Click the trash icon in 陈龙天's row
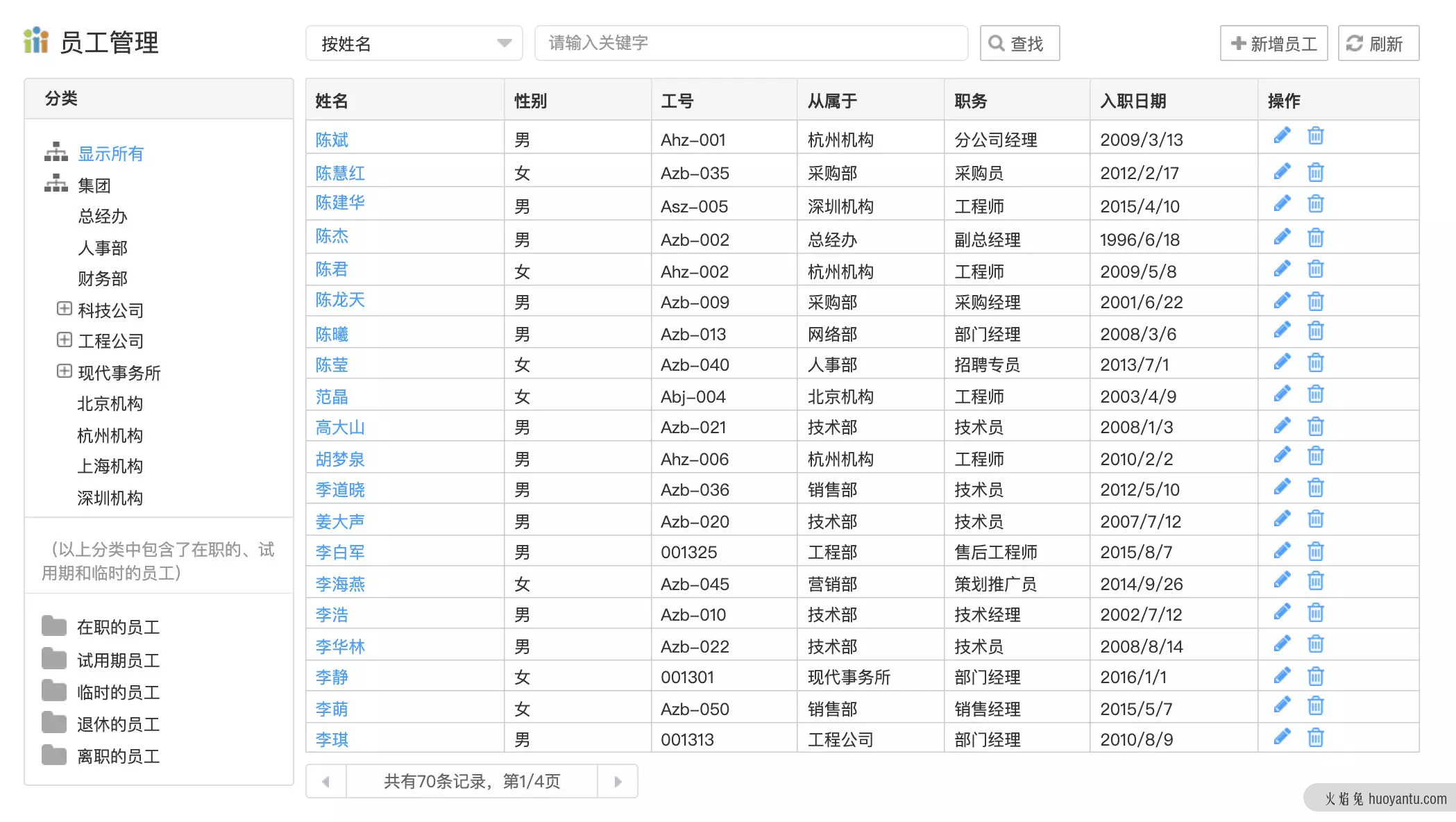The width and height of the screenshot is (1456, 822). point(1315,301)
